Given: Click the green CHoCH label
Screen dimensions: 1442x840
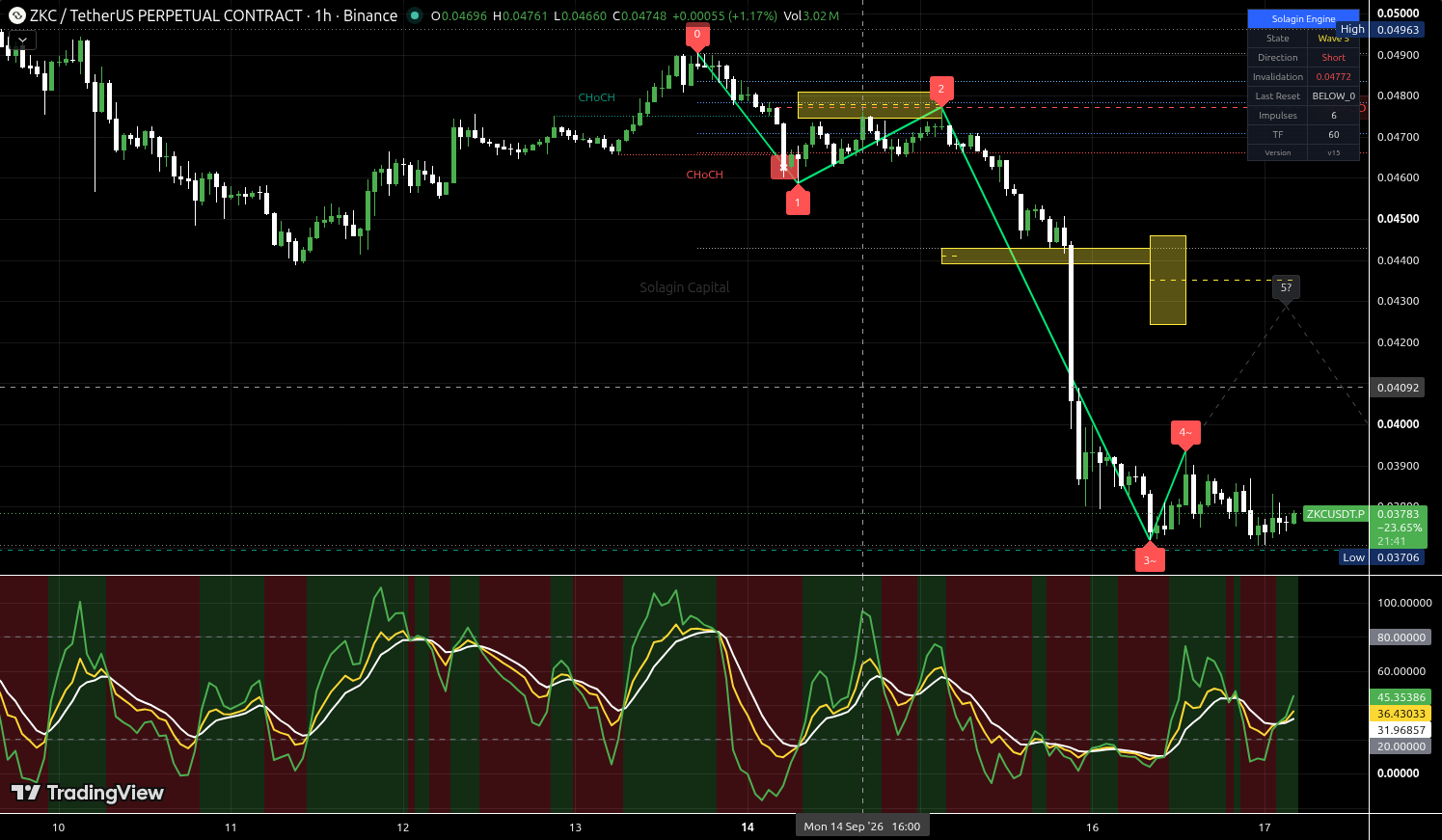Looking at the screenshot, I should [x=596, y=97].
